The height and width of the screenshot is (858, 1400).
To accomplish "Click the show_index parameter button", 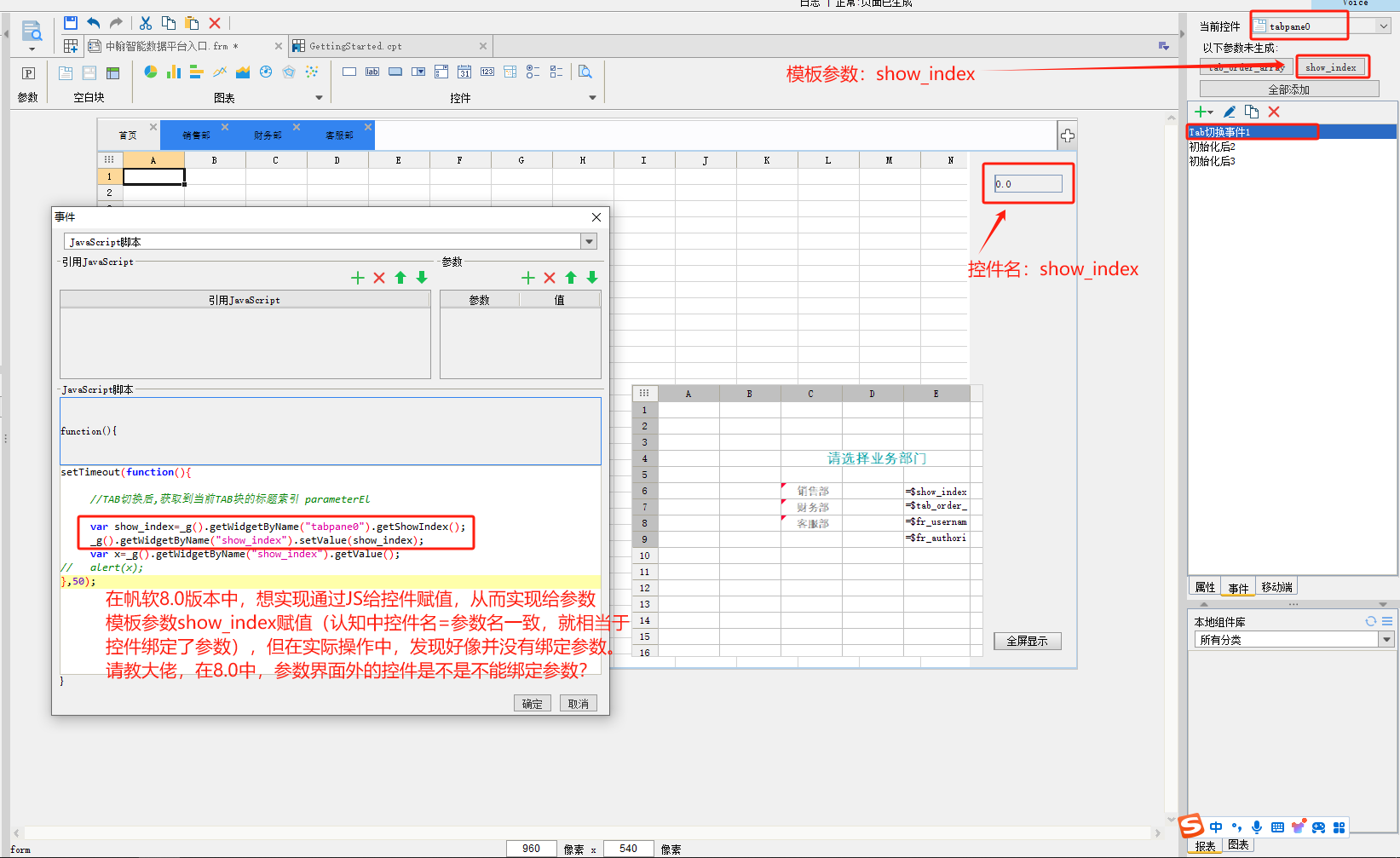I will click(1330, 67).
